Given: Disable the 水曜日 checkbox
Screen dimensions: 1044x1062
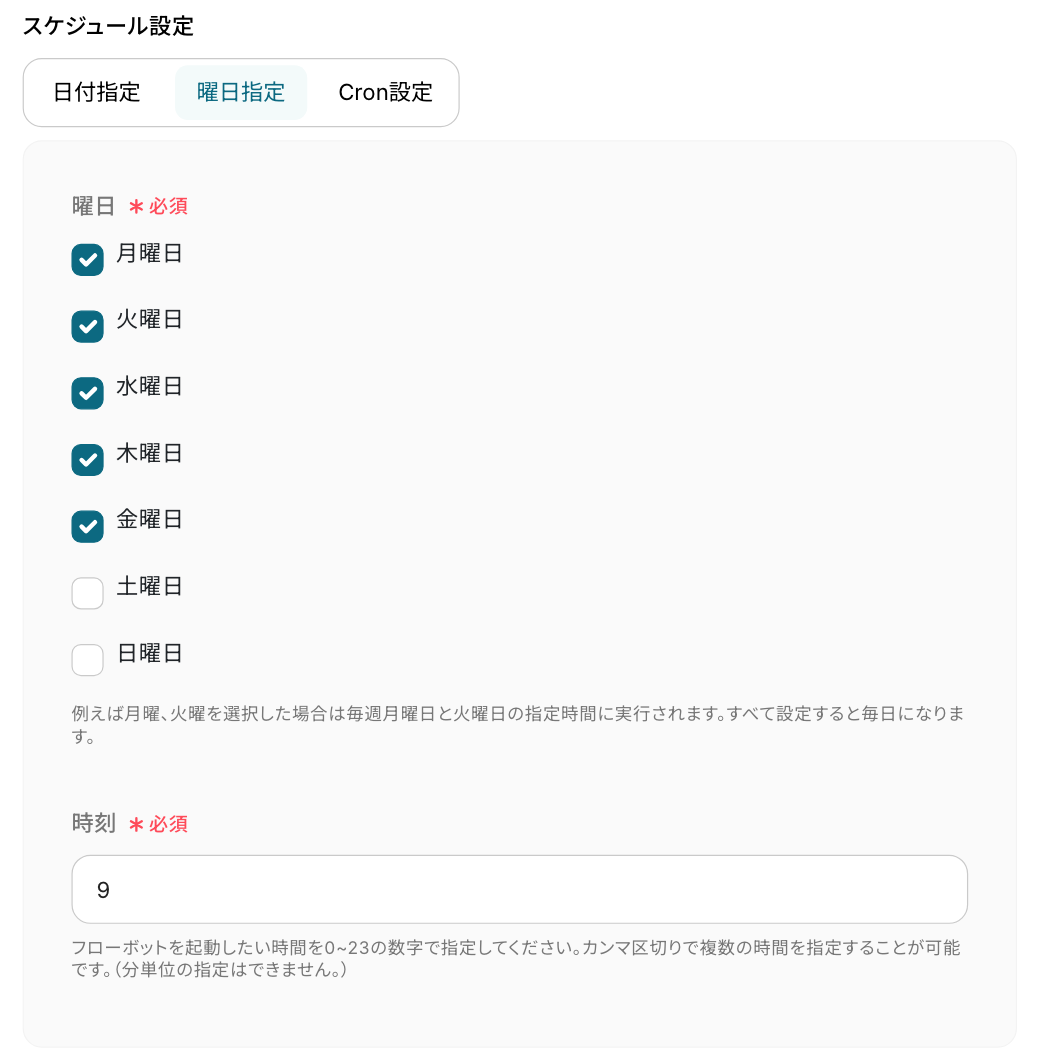Looking at the screenshot, I should pyautogui.click(x=87, y=394).
